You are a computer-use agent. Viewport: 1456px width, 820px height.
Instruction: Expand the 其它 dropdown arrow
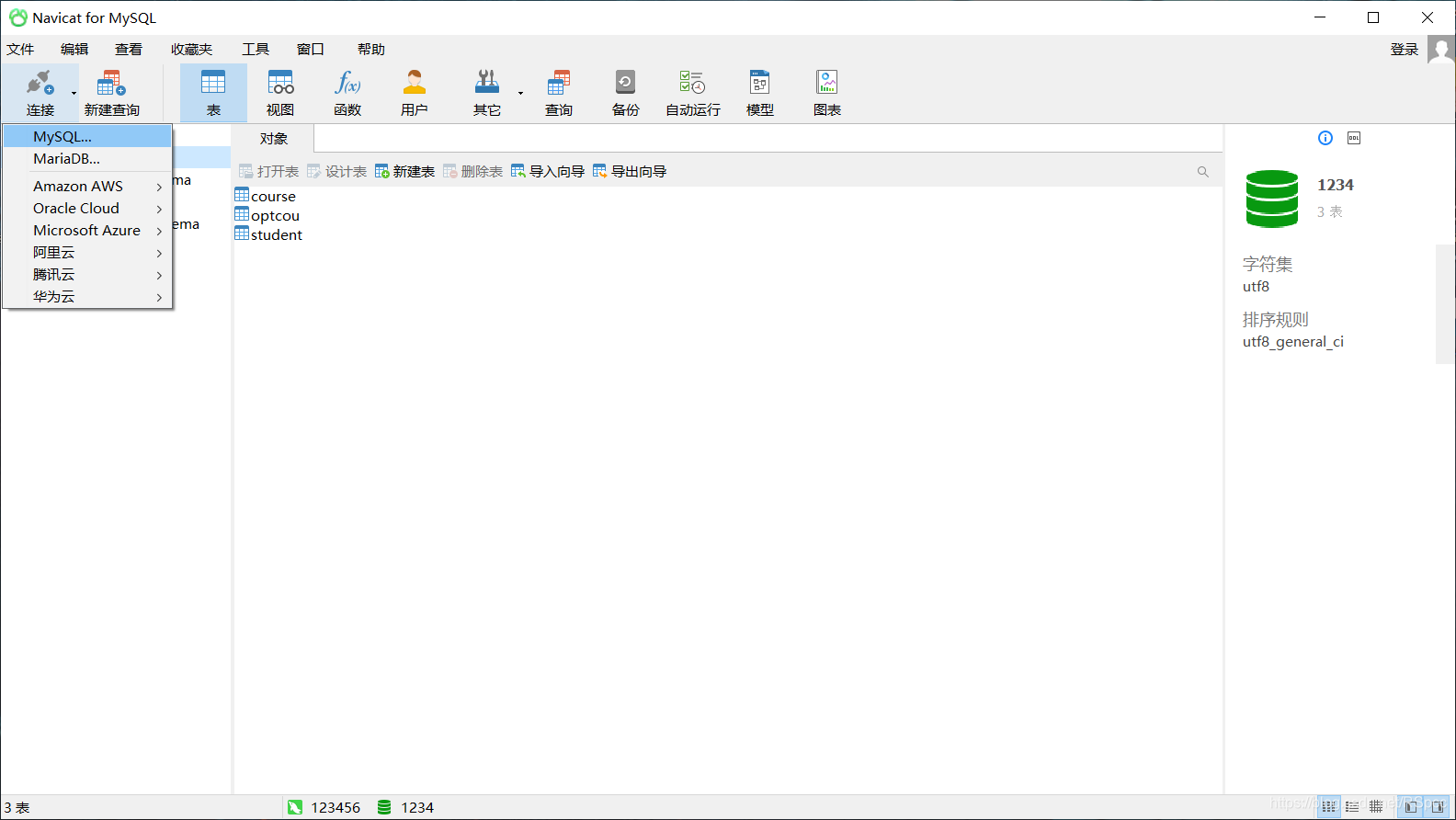(x=520, y=93)
